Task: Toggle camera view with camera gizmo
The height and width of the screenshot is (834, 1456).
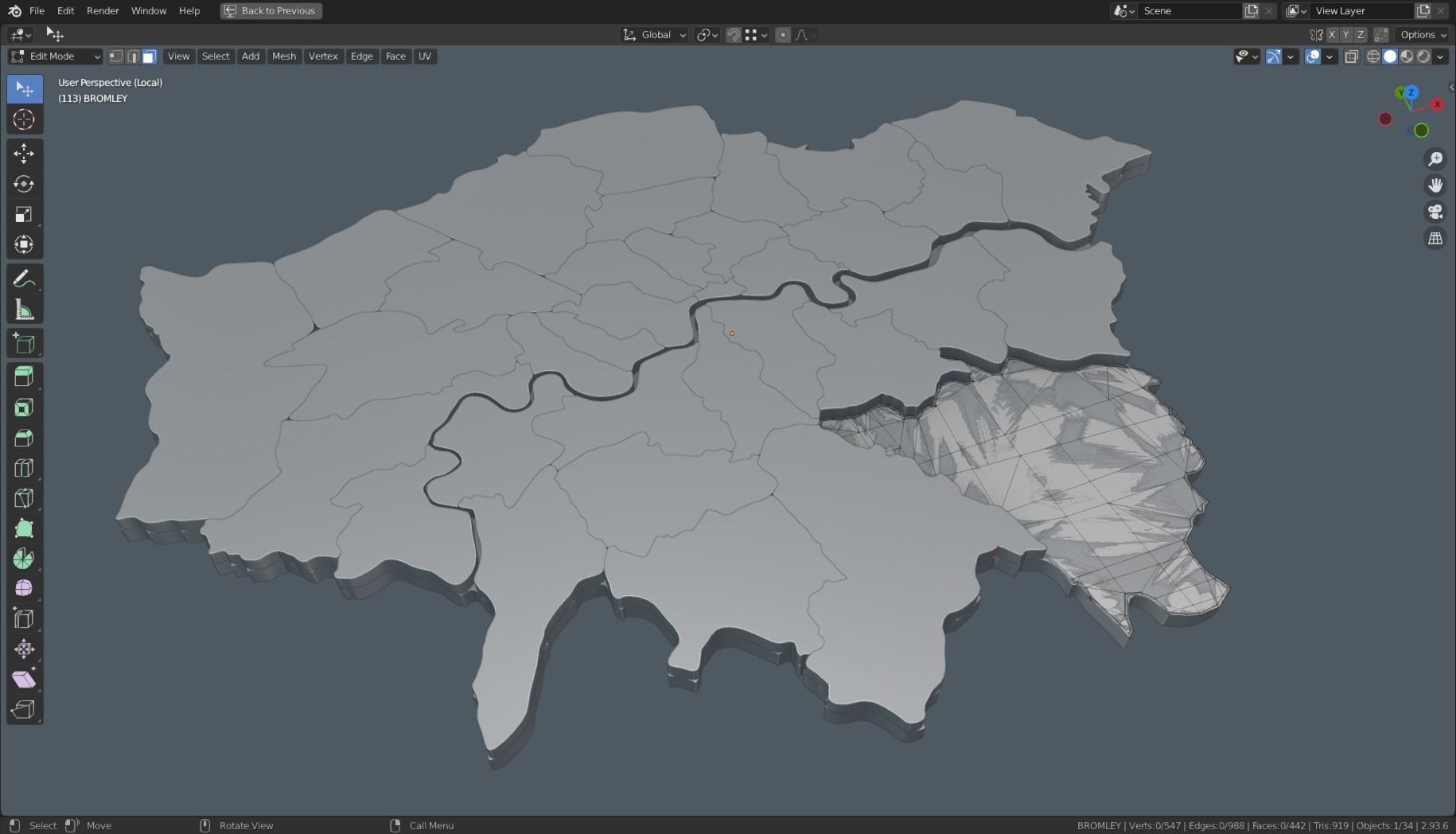Action: coord(1435,212)
